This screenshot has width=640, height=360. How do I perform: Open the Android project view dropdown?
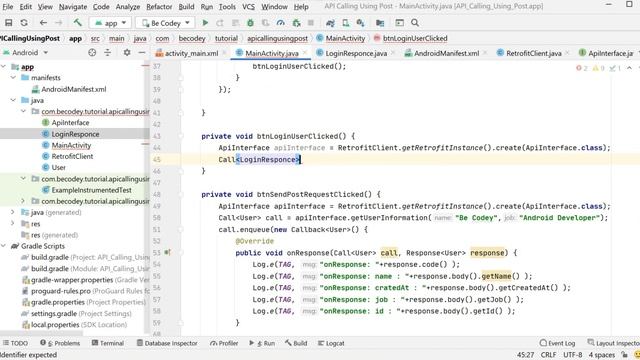tap(26, 53)
